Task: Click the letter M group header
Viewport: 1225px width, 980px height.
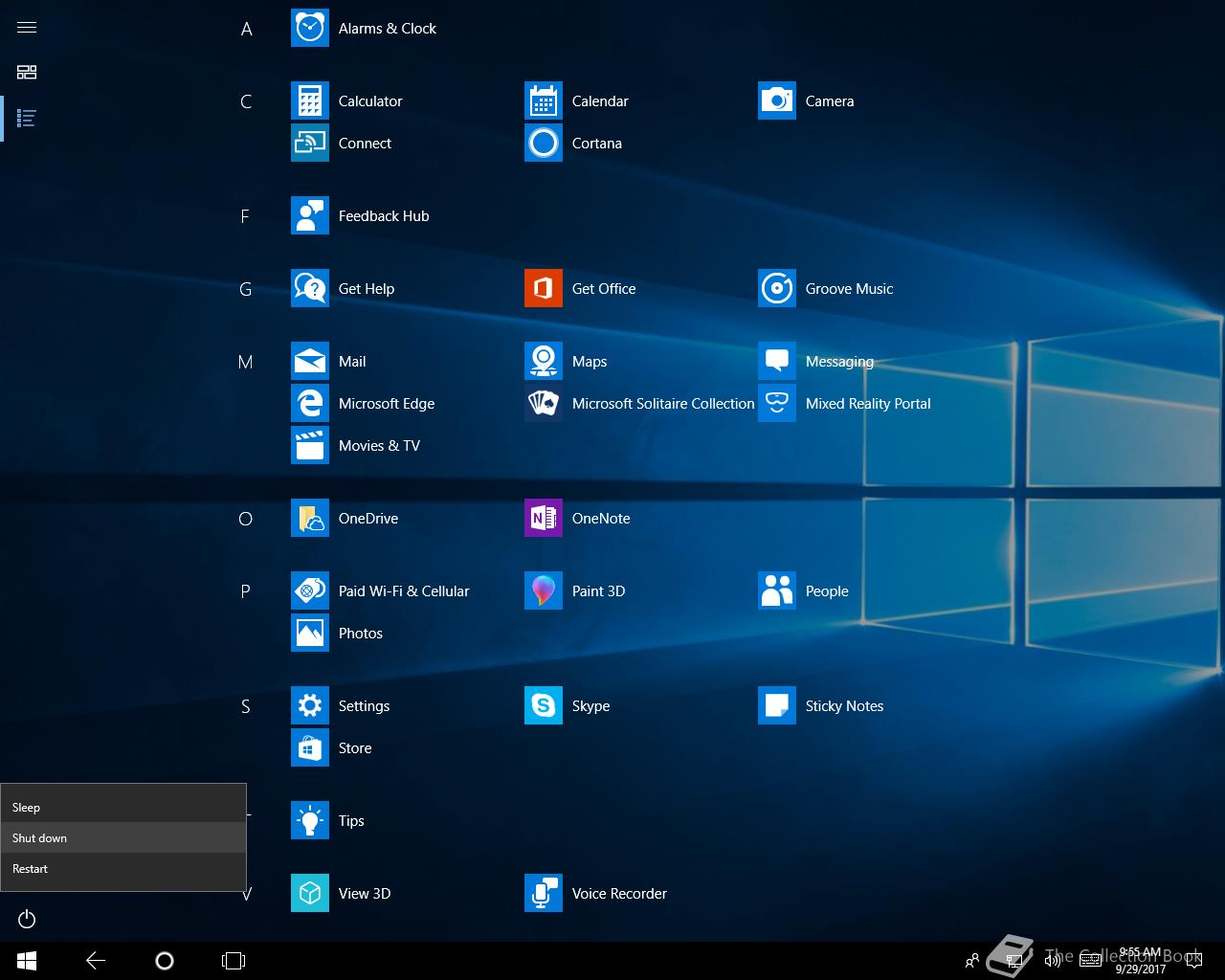Action: 246,362
